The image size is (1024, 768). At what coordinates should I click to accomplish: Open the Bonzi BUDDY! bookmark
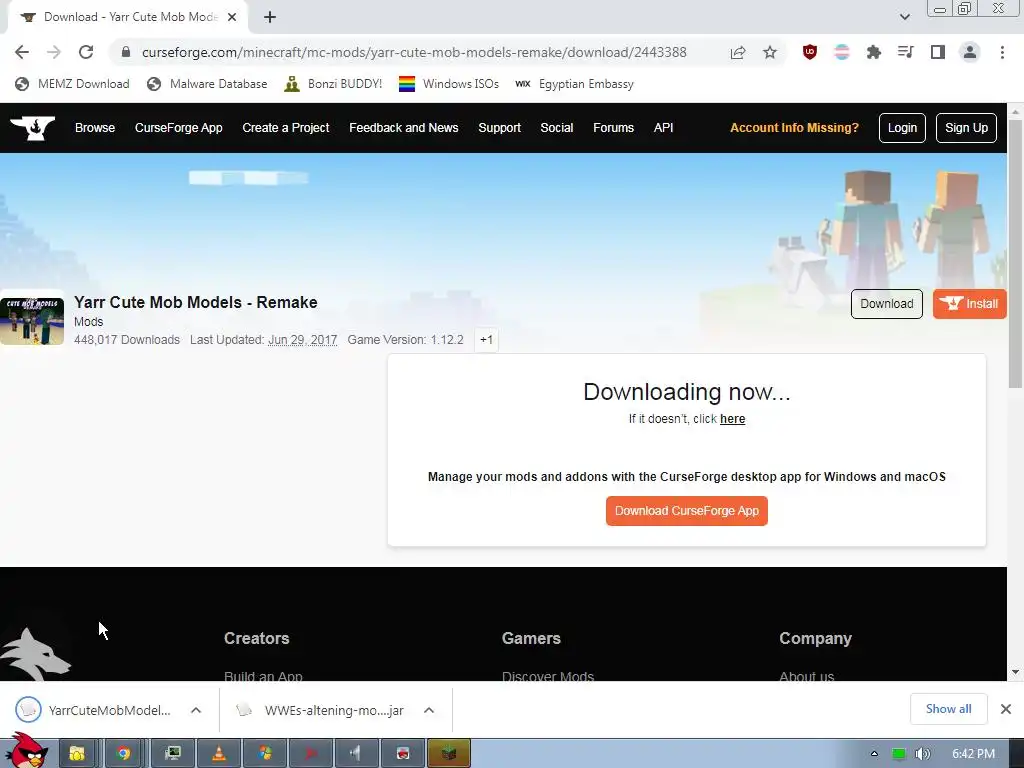[x=333, y=84]
